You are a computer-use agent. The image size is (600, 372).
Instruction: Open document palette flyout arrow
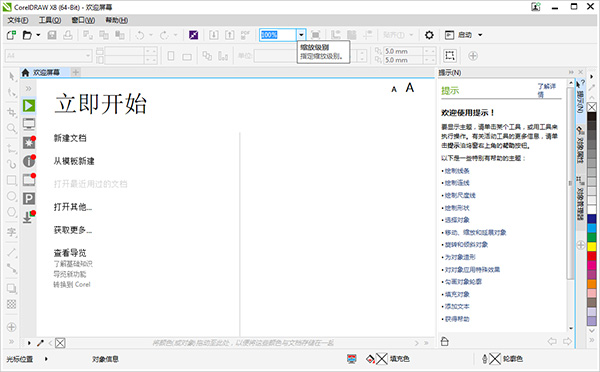tap(29, 343)
